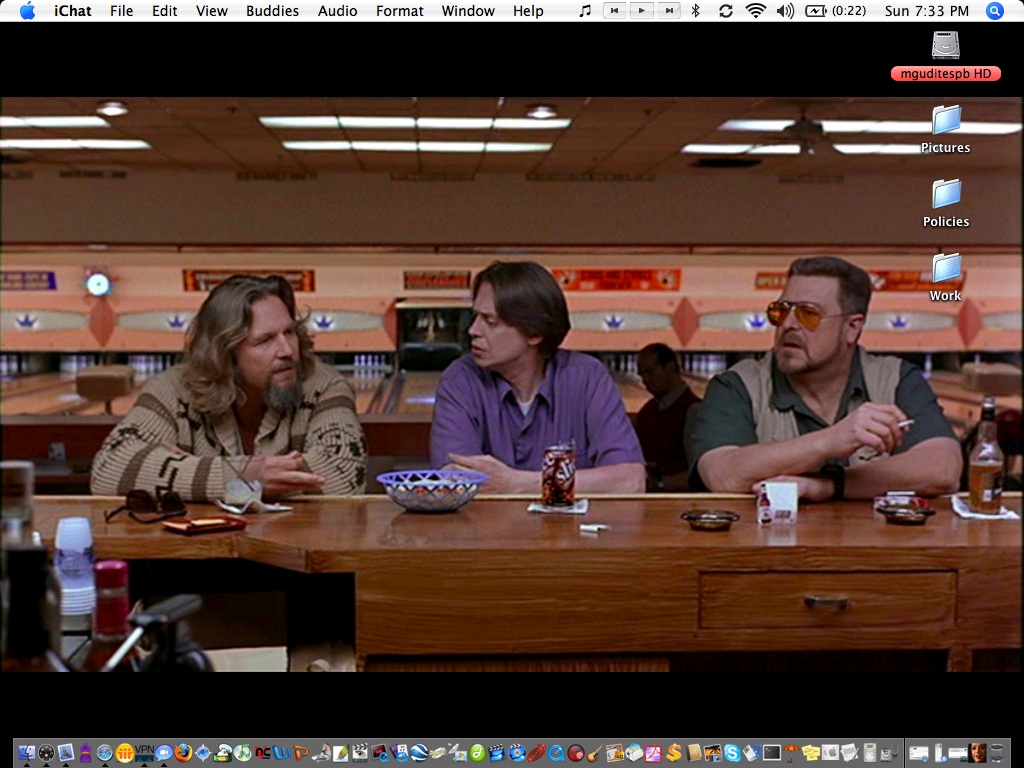Open the gold dollar-sign app in Dock
This screenshot has width=1024, height=768.
[x=673, y=752]
